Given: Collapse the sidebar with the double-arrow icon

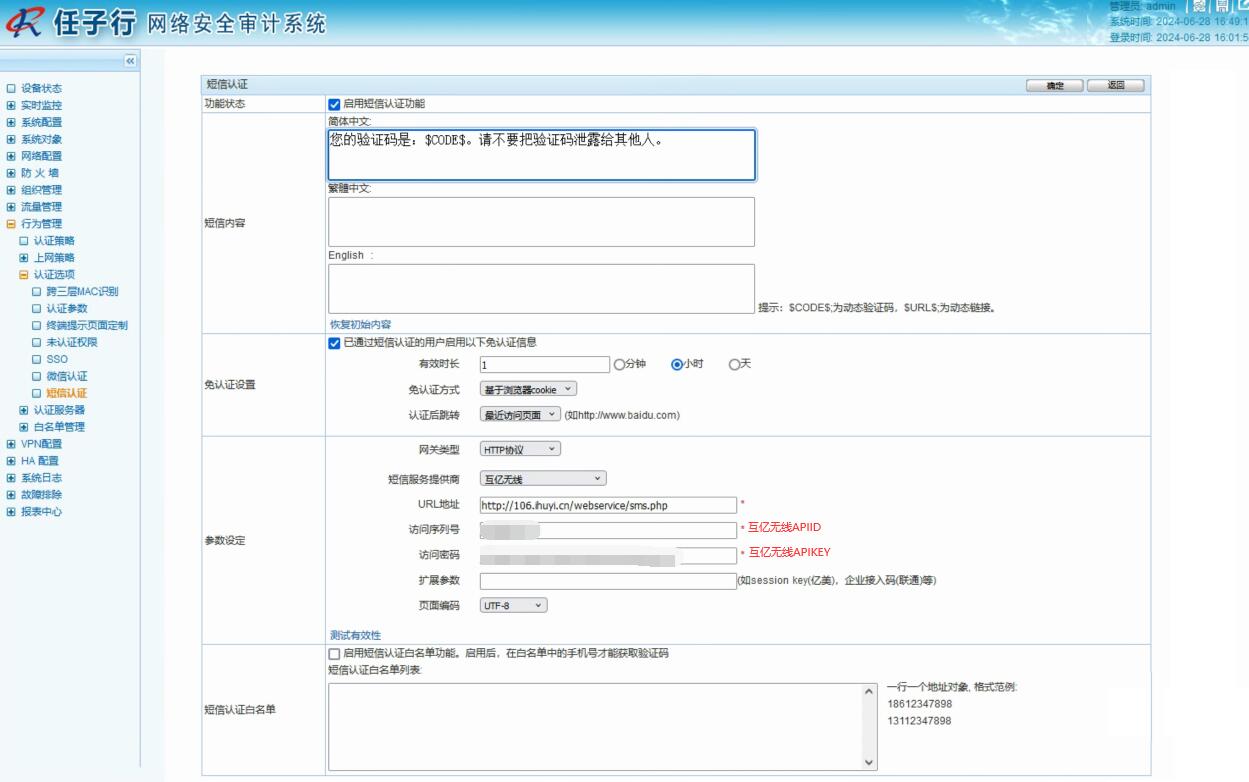Looking at the screenshot, I should tap(130, 62).
